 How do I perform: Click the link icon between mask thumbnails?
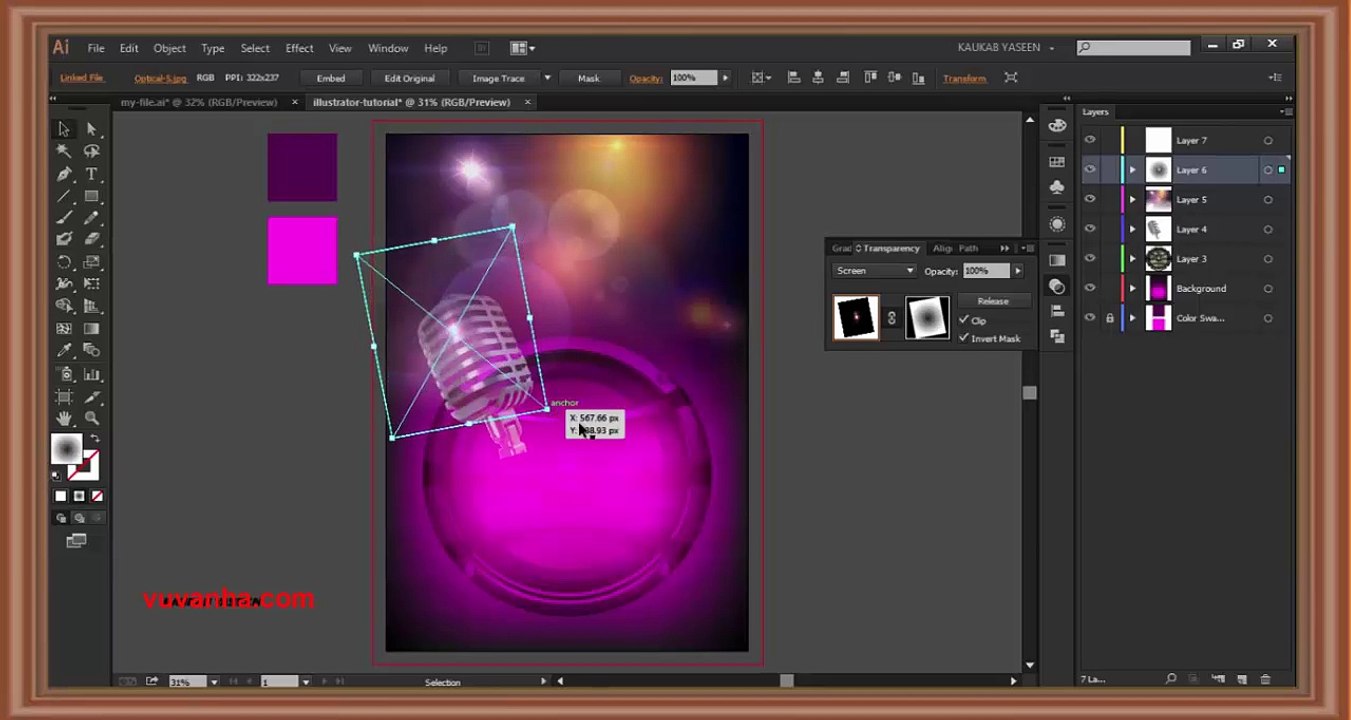pyautogui.click(x=891, y=318)
